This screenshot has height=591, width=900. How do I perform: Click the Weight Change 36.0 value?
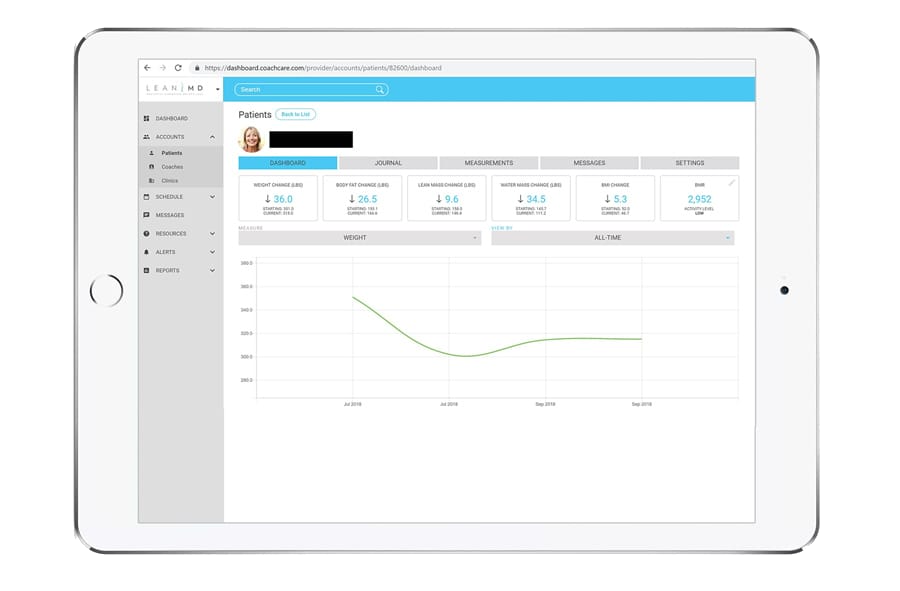[283, 199]
